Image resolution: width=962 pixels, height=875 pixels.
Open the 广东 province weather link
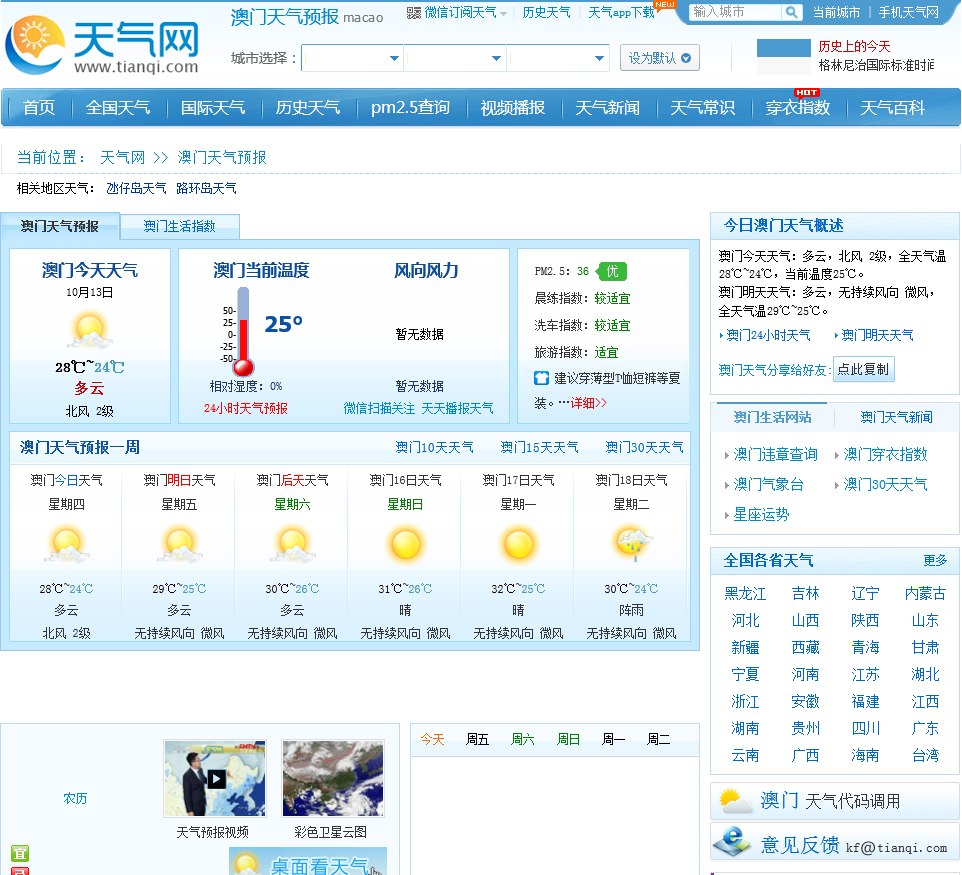[x=925, y=728]
